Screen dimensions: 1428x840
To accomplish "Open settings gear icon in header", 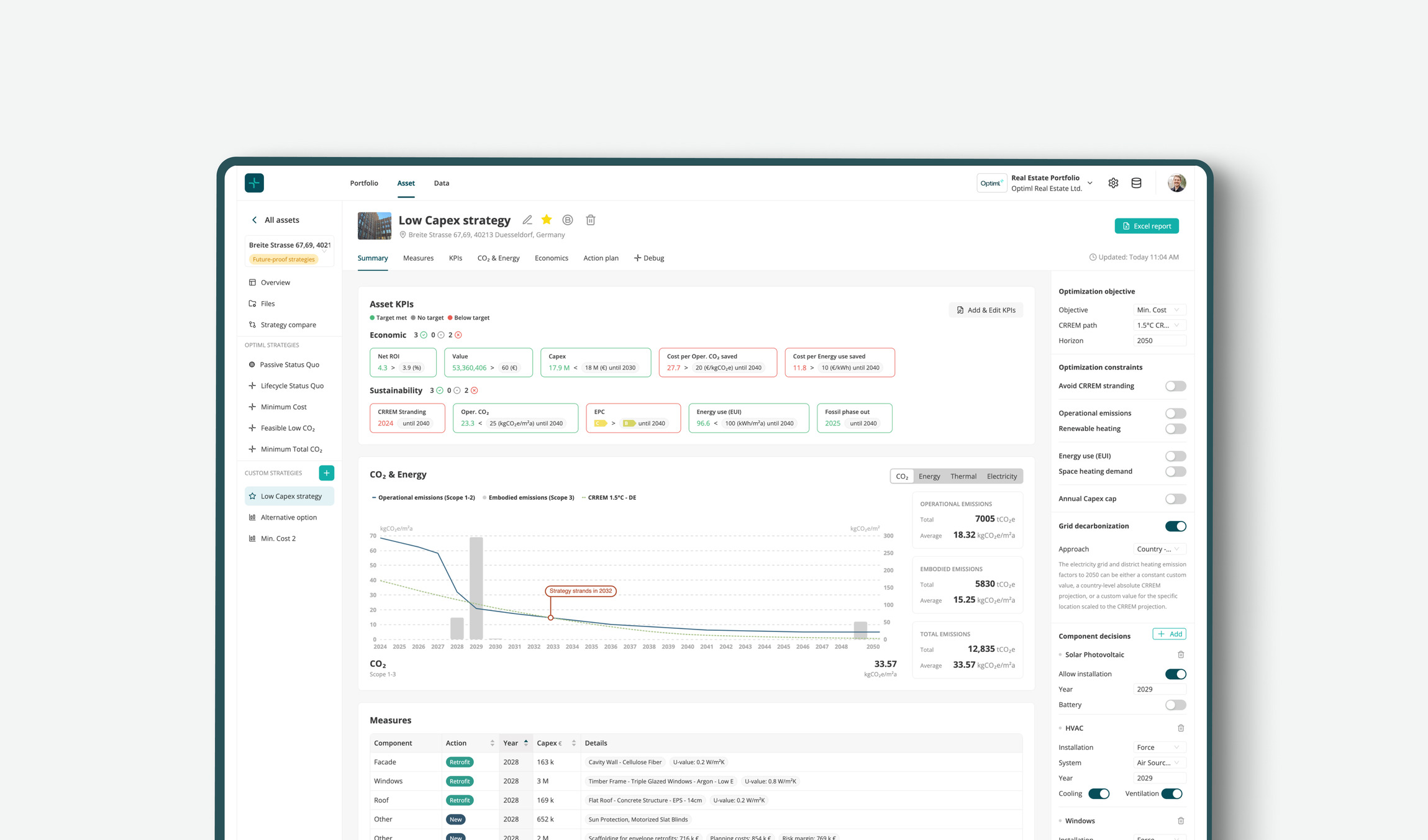I will coord(1113,183).
